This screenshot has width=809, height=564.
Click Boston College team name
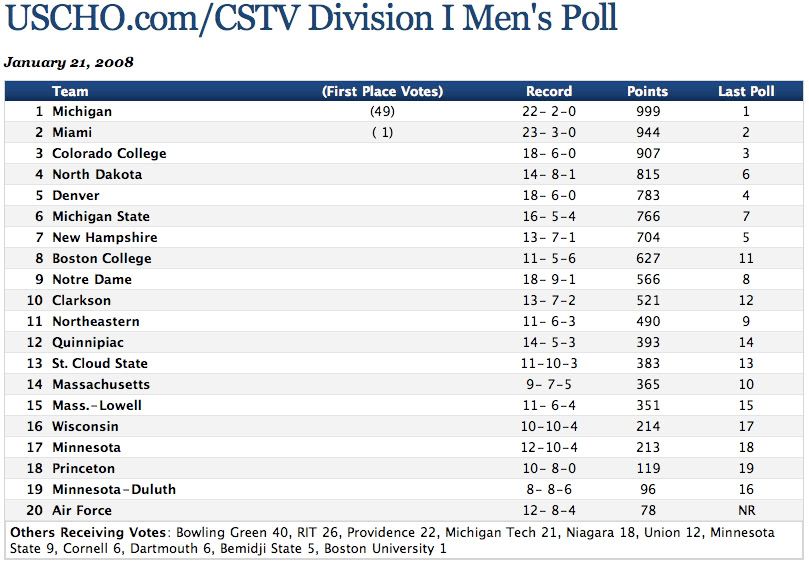102,259
